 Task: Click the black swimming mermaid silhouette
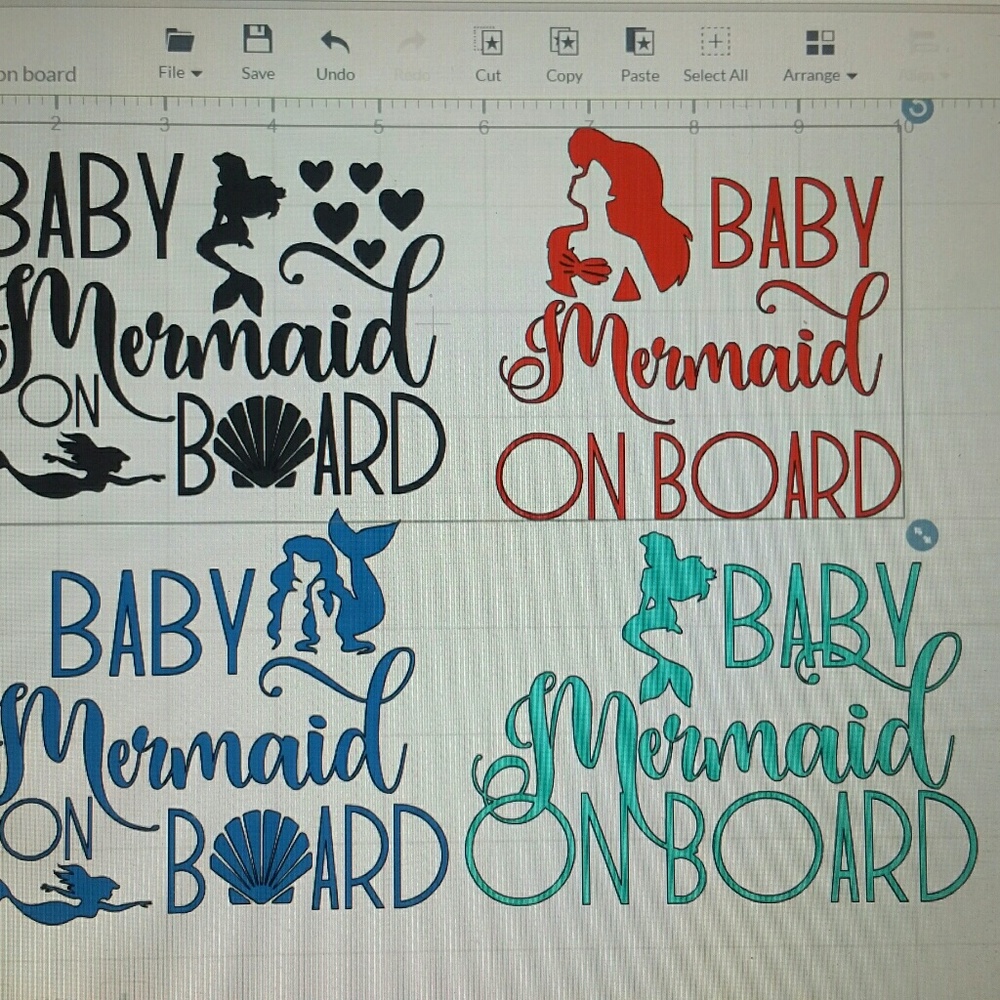[x=80, y=466]
